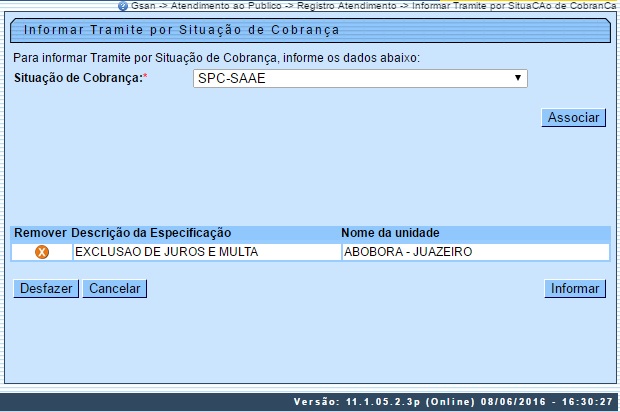Screen dimensions: 620x412
Task: Click the Desfazer button
Action: click(46, 289)
